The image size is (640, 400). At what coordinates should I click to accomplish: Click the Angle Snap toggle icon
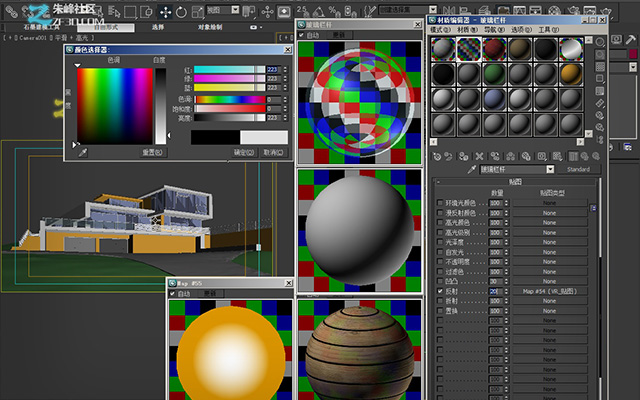pyautogui.click(x=320, y=11)
